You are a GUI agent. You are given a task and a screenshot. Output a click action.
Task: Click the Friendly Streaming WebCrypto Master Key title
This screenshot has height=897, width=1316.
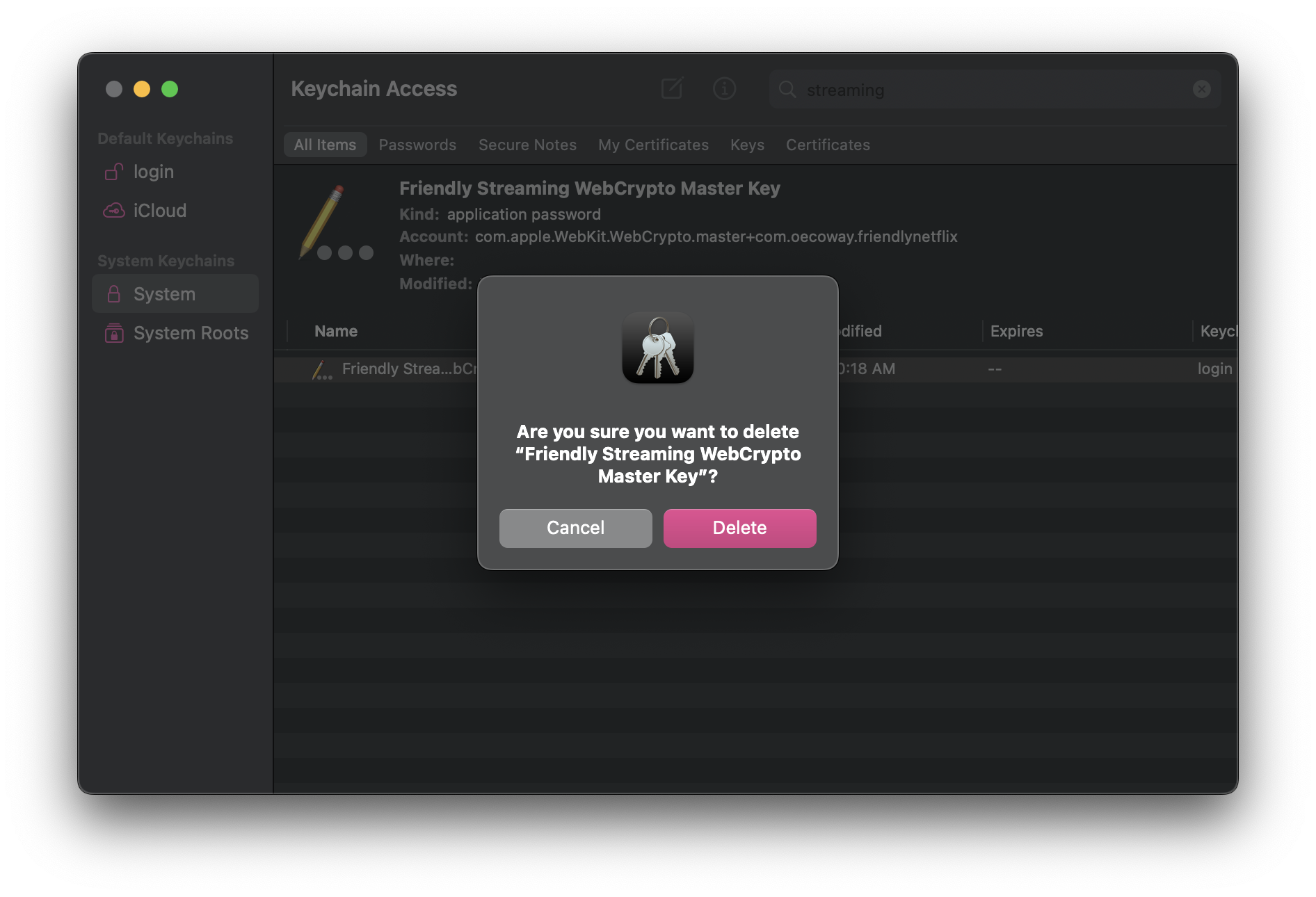(x=590, y=188)
